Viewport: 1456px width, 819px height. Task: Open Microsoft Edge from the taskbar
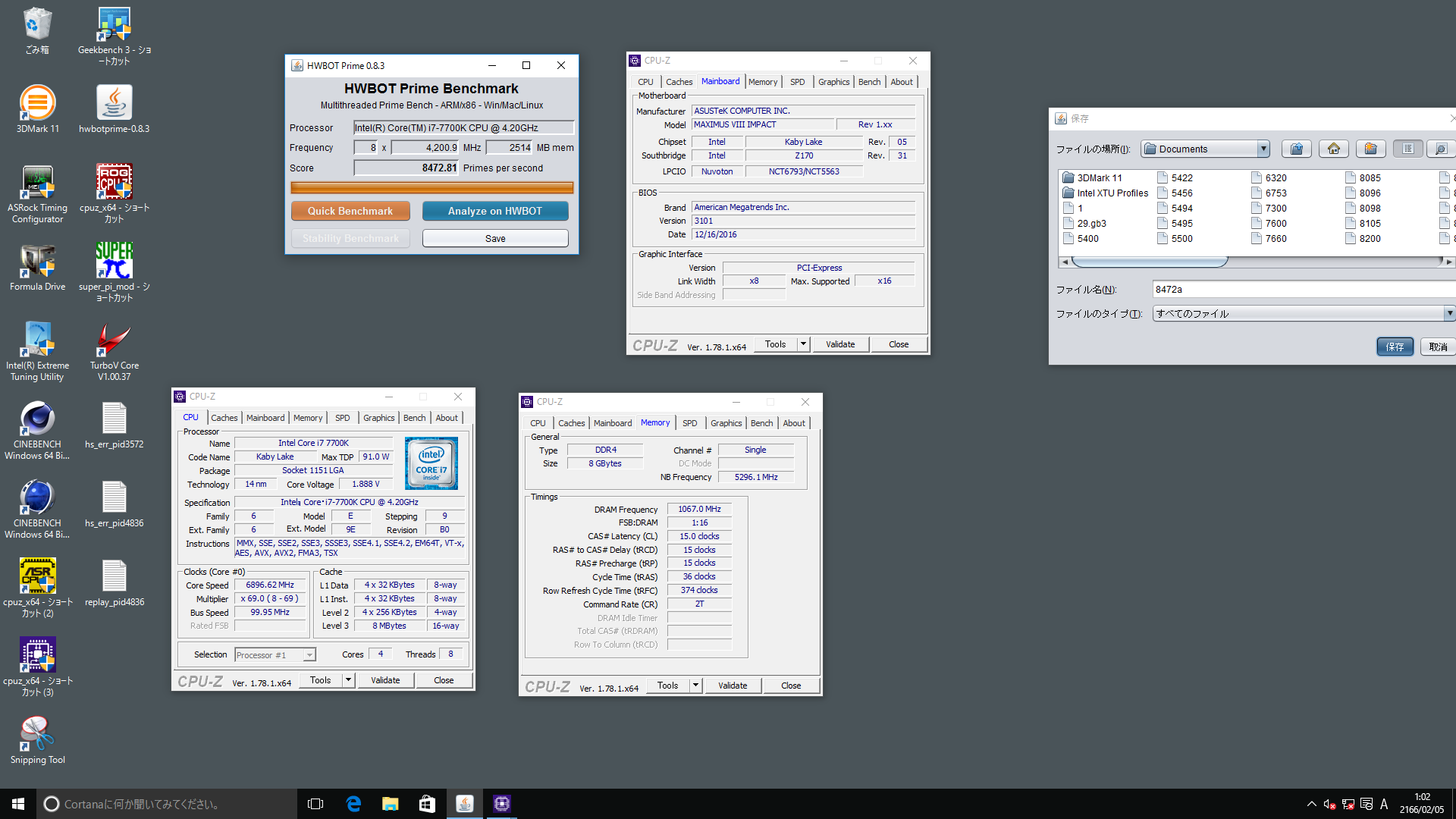coord(353,804)
